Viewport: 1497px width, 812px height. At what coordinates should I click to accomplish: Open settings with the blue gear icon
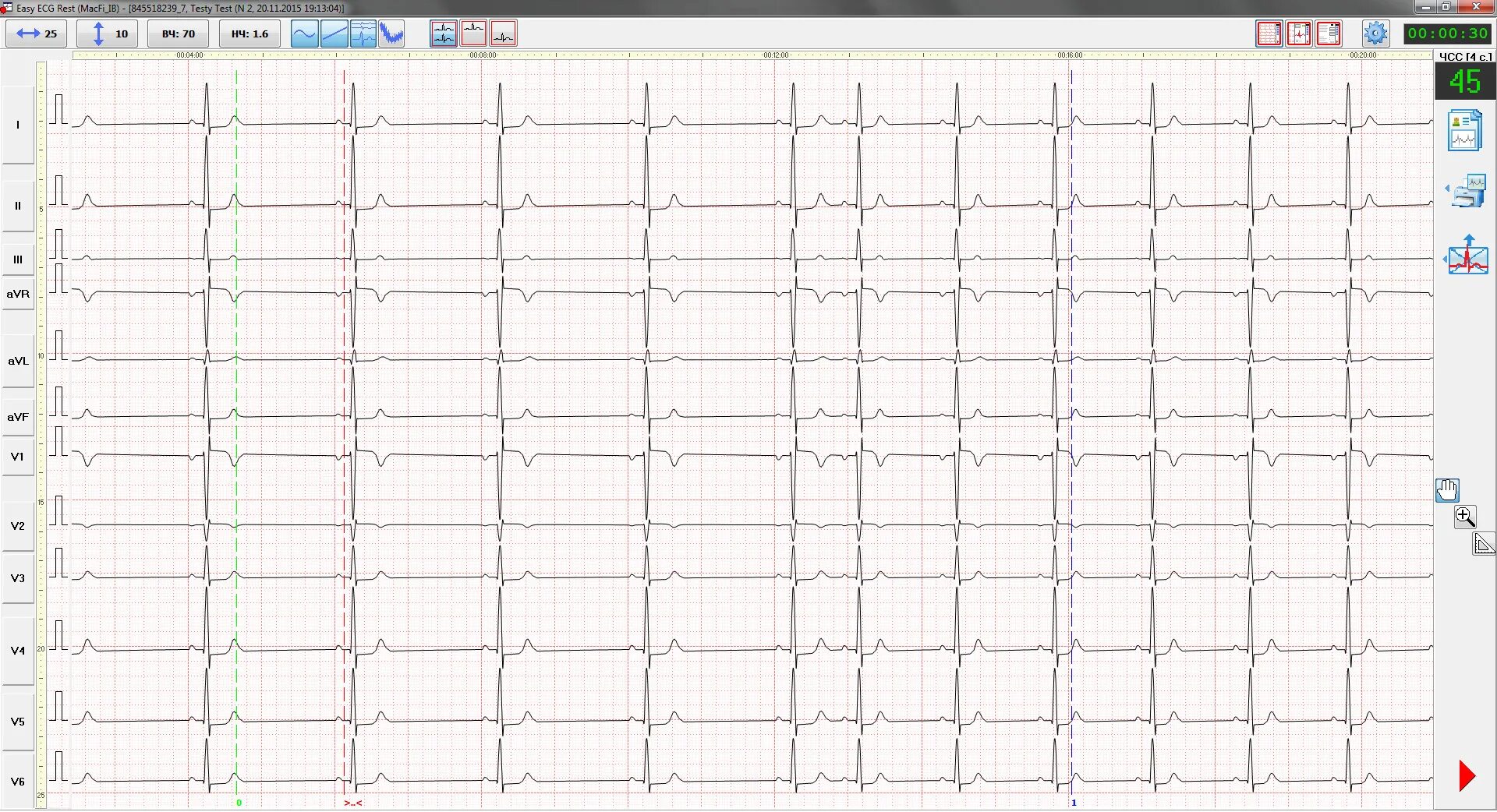pos(1375,34)
